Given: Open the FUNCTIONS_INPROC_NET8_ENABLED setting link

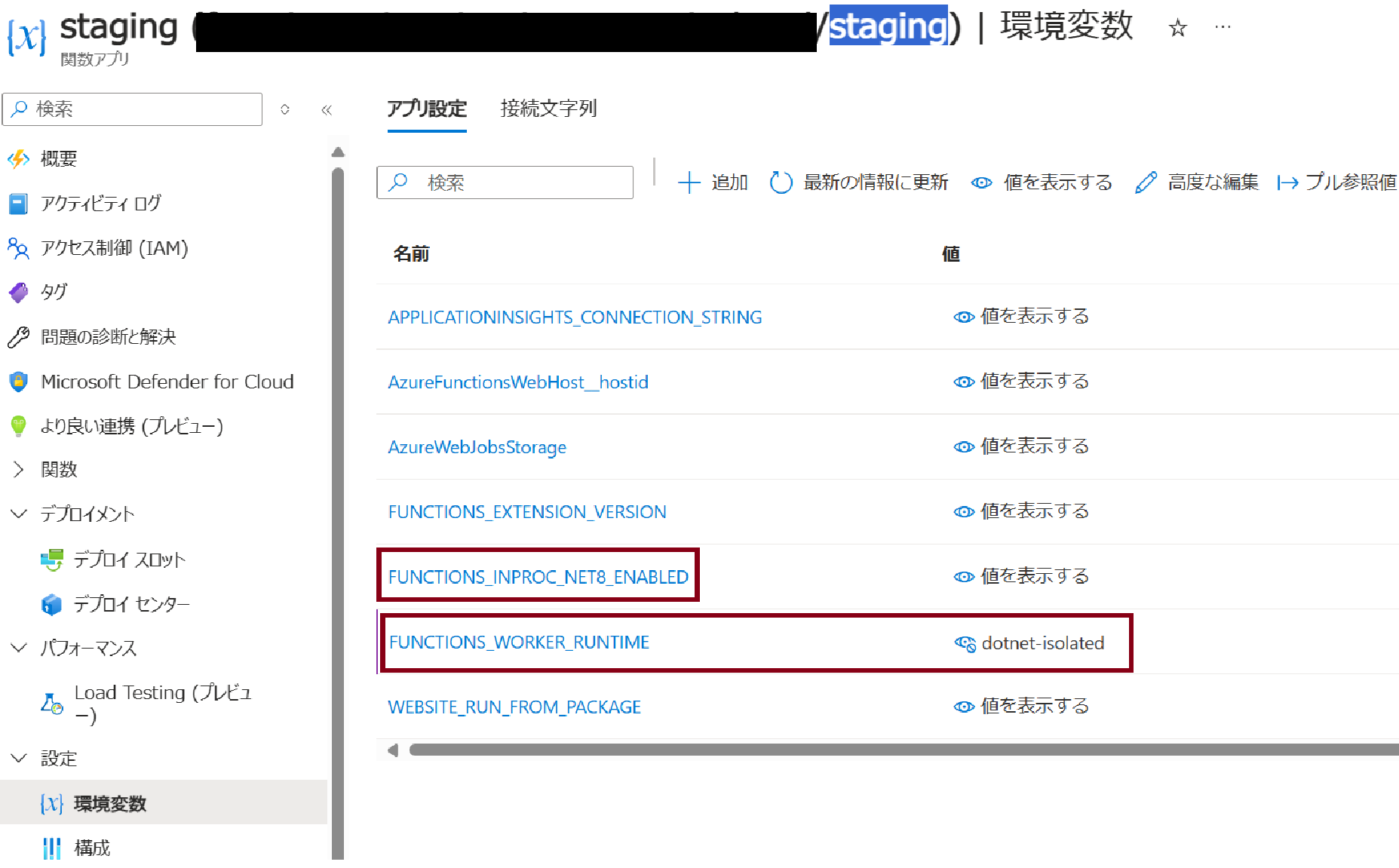Looking at the screenshot, I should 538,577.
